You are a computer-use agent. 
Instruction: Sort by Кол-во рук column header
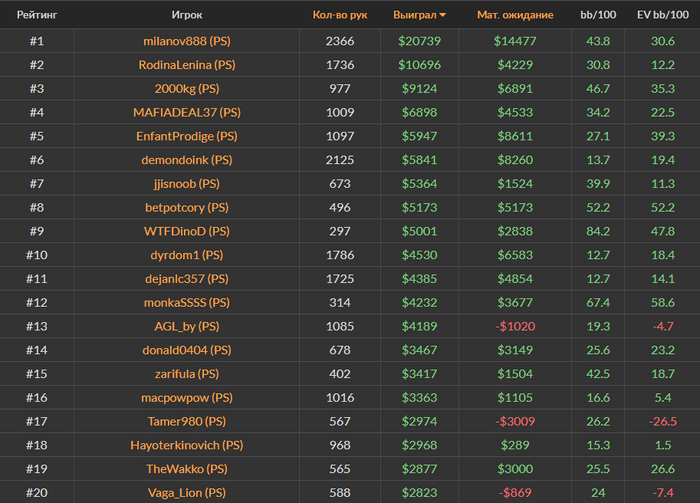(340, 15)
